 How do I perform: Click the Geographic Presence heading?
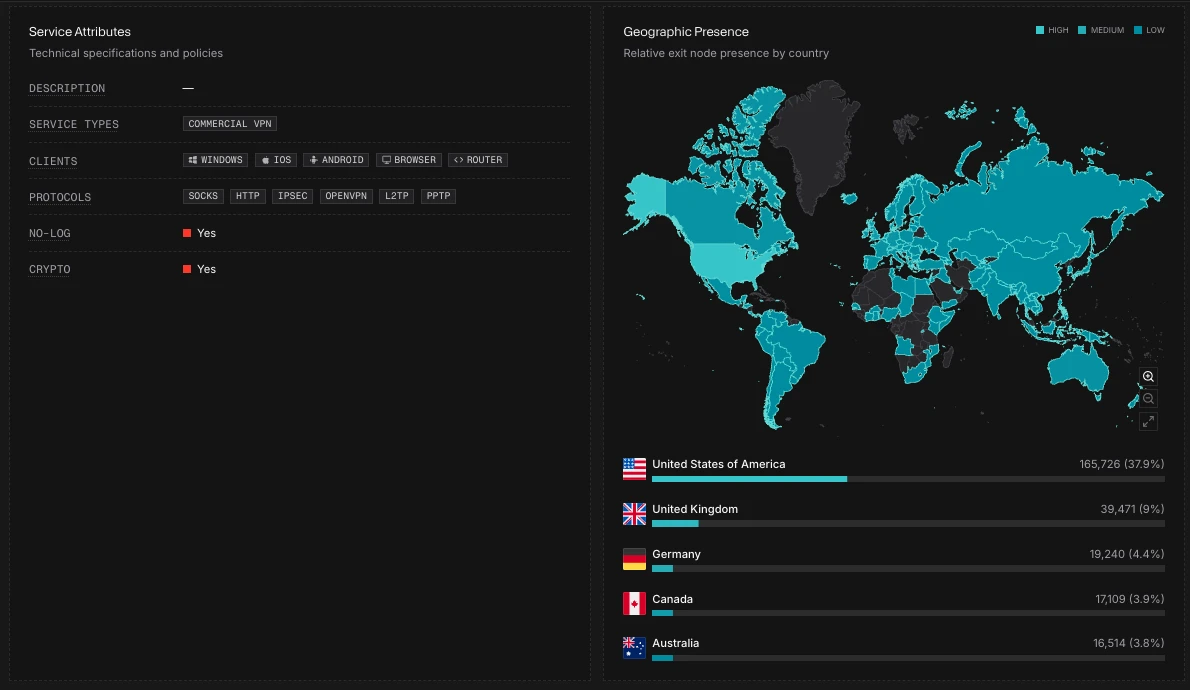pos(686,32)
